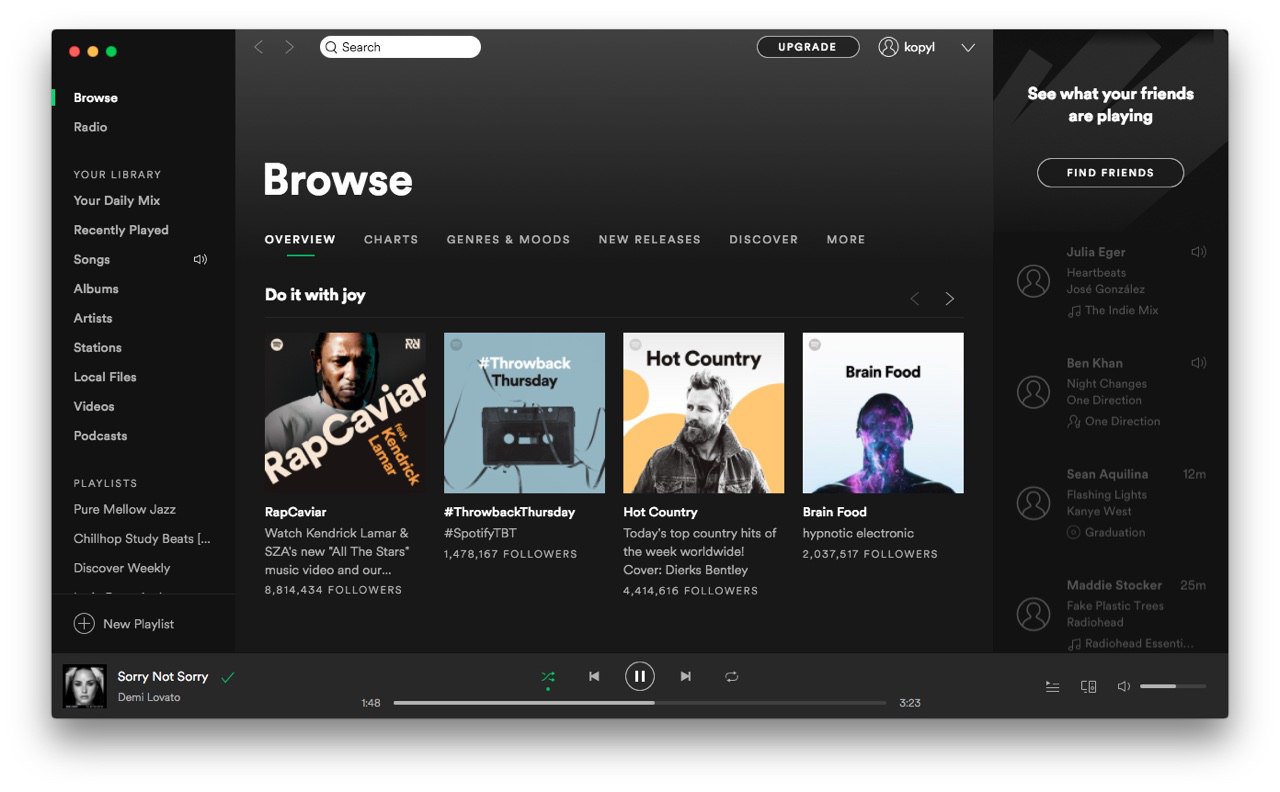
Task: Open the Chillhop Study Beats playlist
Action: pyautogui.click(x=142, y=539)
